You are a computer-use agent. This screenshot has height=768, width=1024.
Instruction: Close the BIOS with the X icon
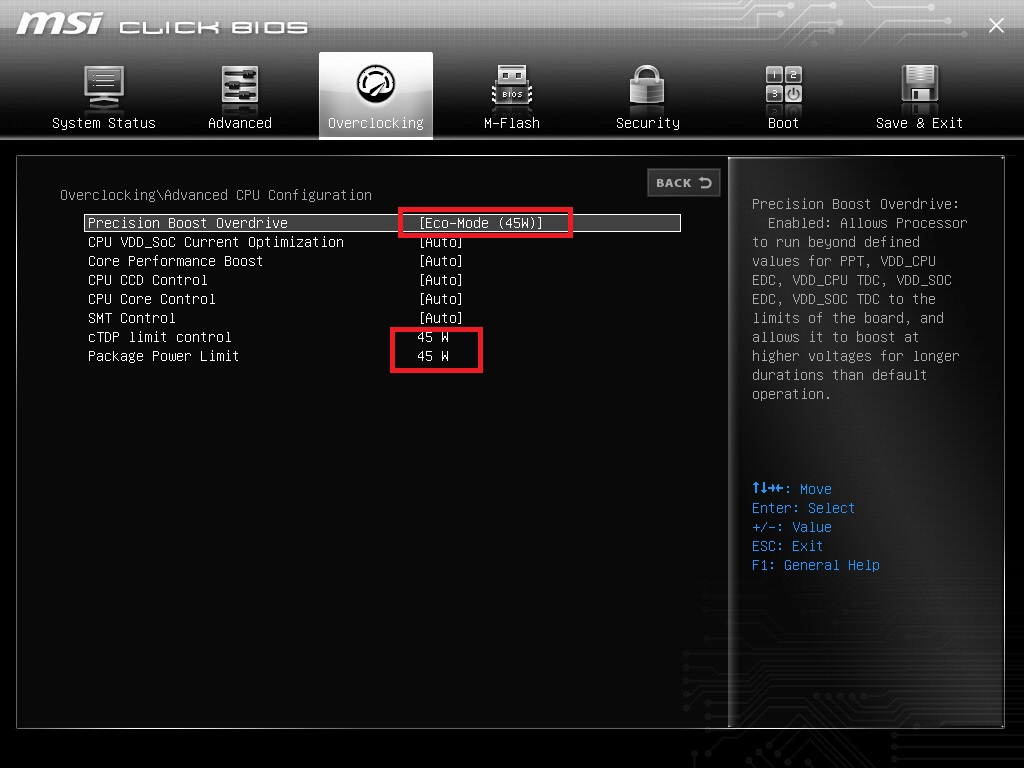(996, 25)
